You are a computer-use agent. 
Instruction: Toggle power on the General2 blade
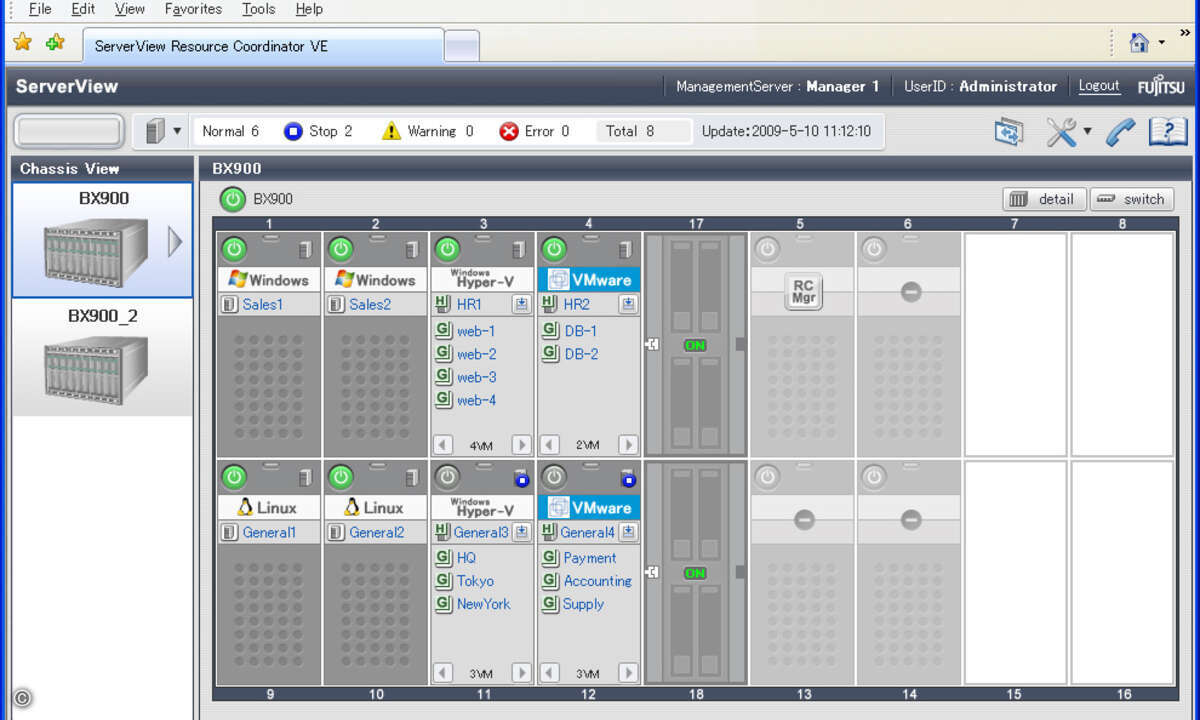point(341,476)
